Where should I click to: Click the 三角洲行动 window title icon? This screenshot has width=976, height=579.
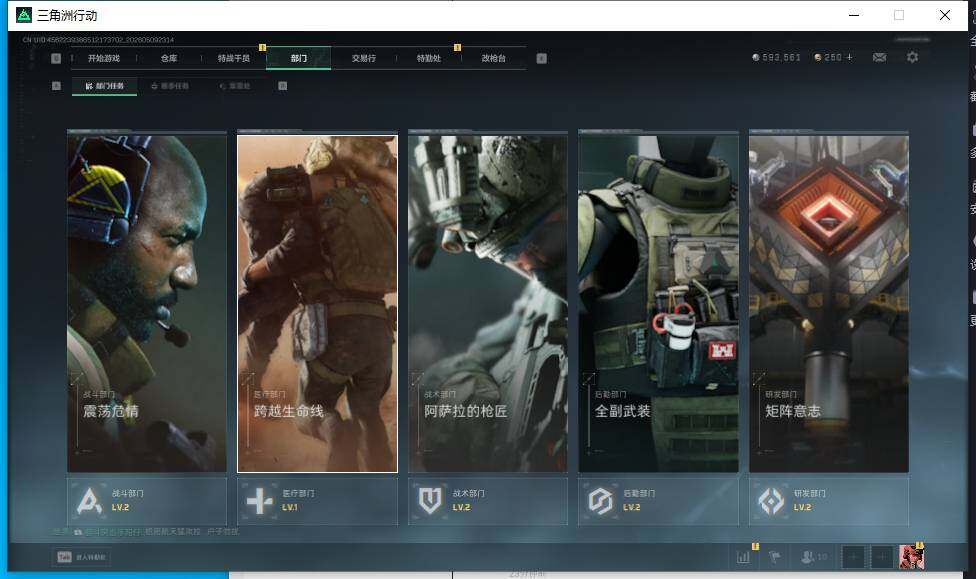click(24, 15)
